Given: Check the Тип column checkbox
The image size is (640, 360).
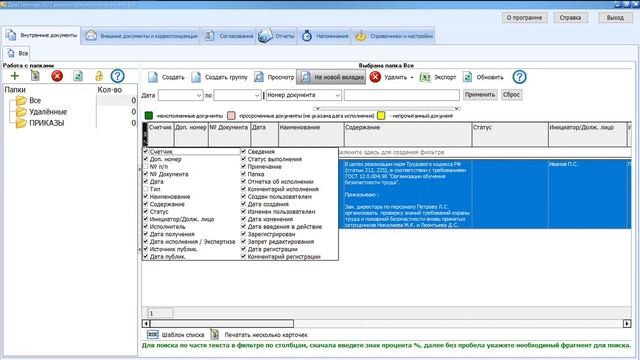Looking at the screenshot, I should [x=146, y=189].
